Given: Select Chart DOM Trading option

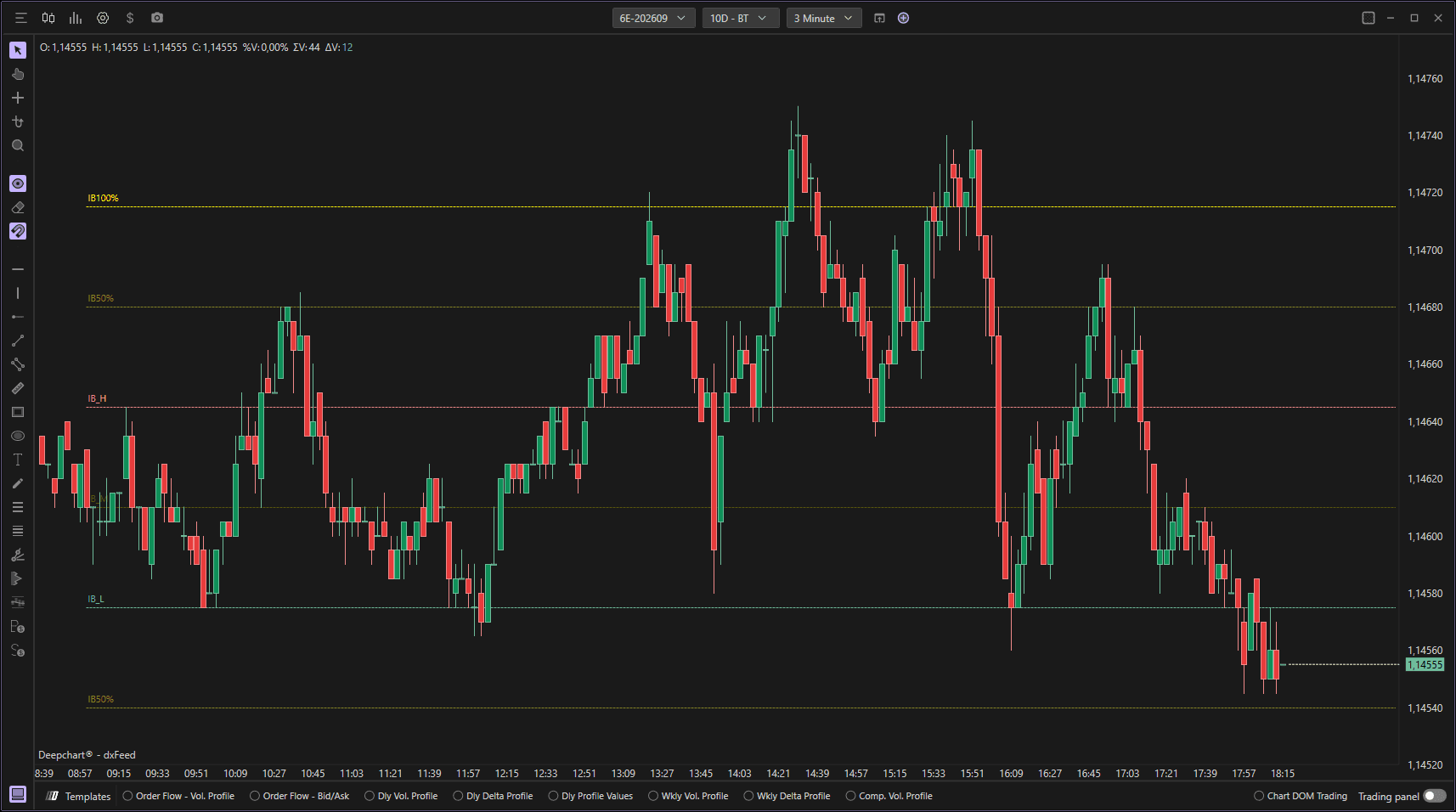Looking at the screenshot, I should pyautogui.click(x=1301, y=796).
